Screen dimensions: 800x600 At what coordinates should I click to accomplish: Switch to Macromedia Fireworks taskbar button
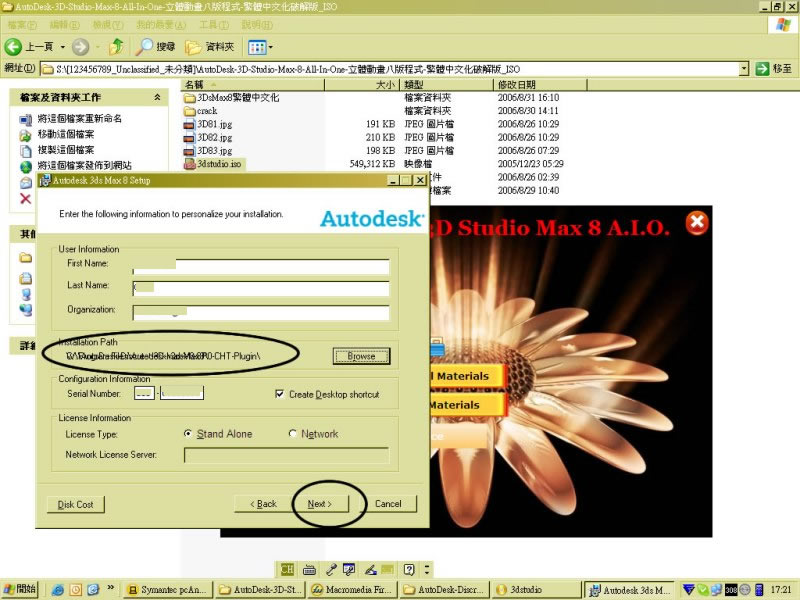pos(353,590)
